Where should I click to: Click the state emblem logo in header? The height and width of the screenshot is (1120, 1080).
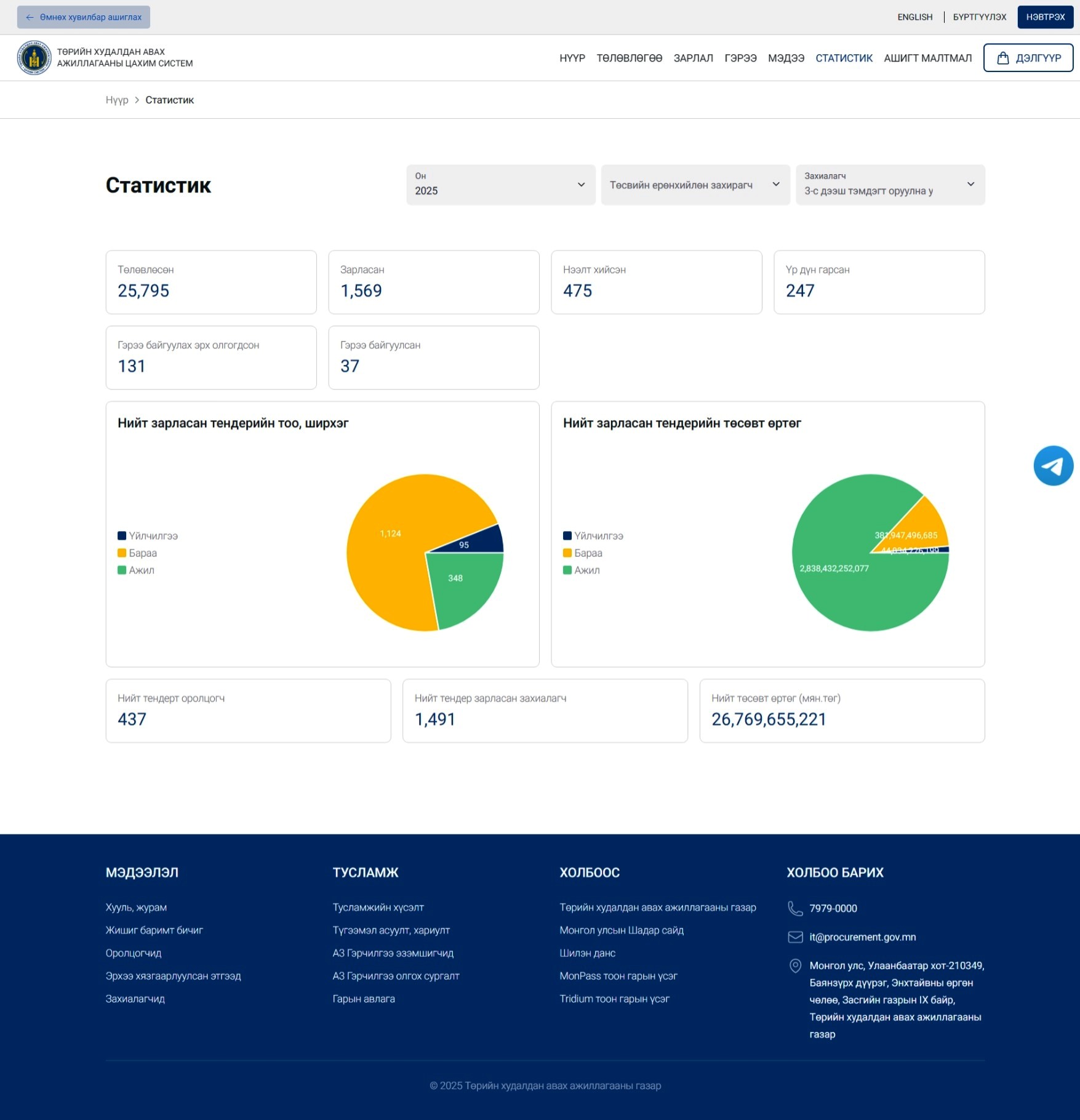click(34, 58)
